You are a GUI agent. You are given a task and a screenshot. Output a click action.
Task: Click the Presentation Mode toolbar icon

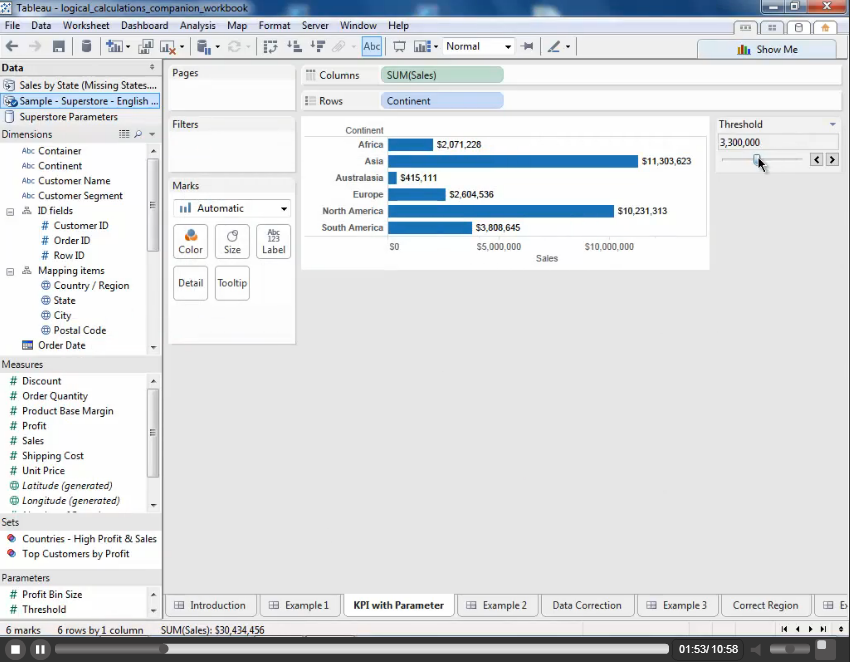tap(399, 46)
